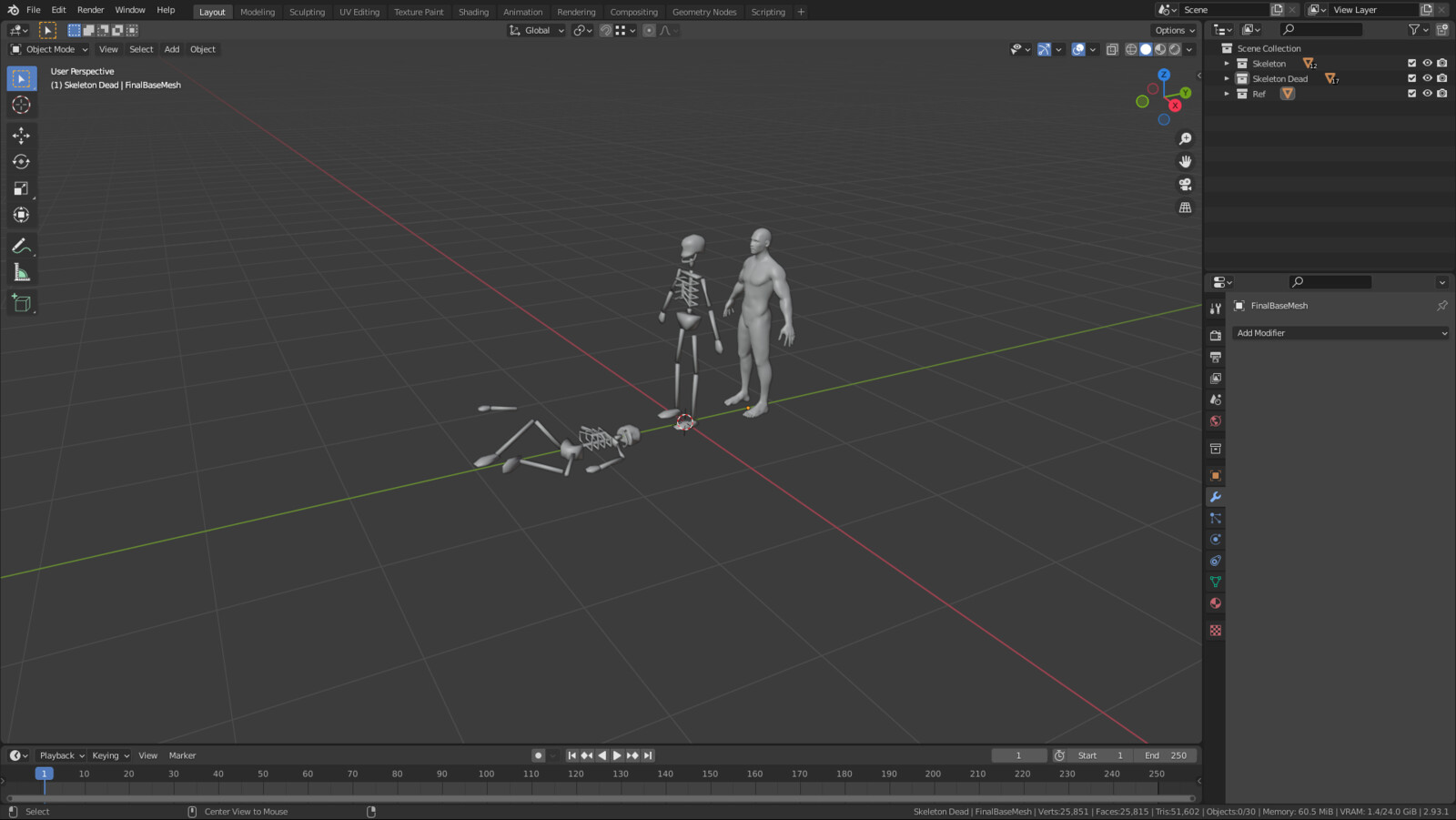1456x820 pixels.
Task: Open the Render menu
Action: coord(90,10)
